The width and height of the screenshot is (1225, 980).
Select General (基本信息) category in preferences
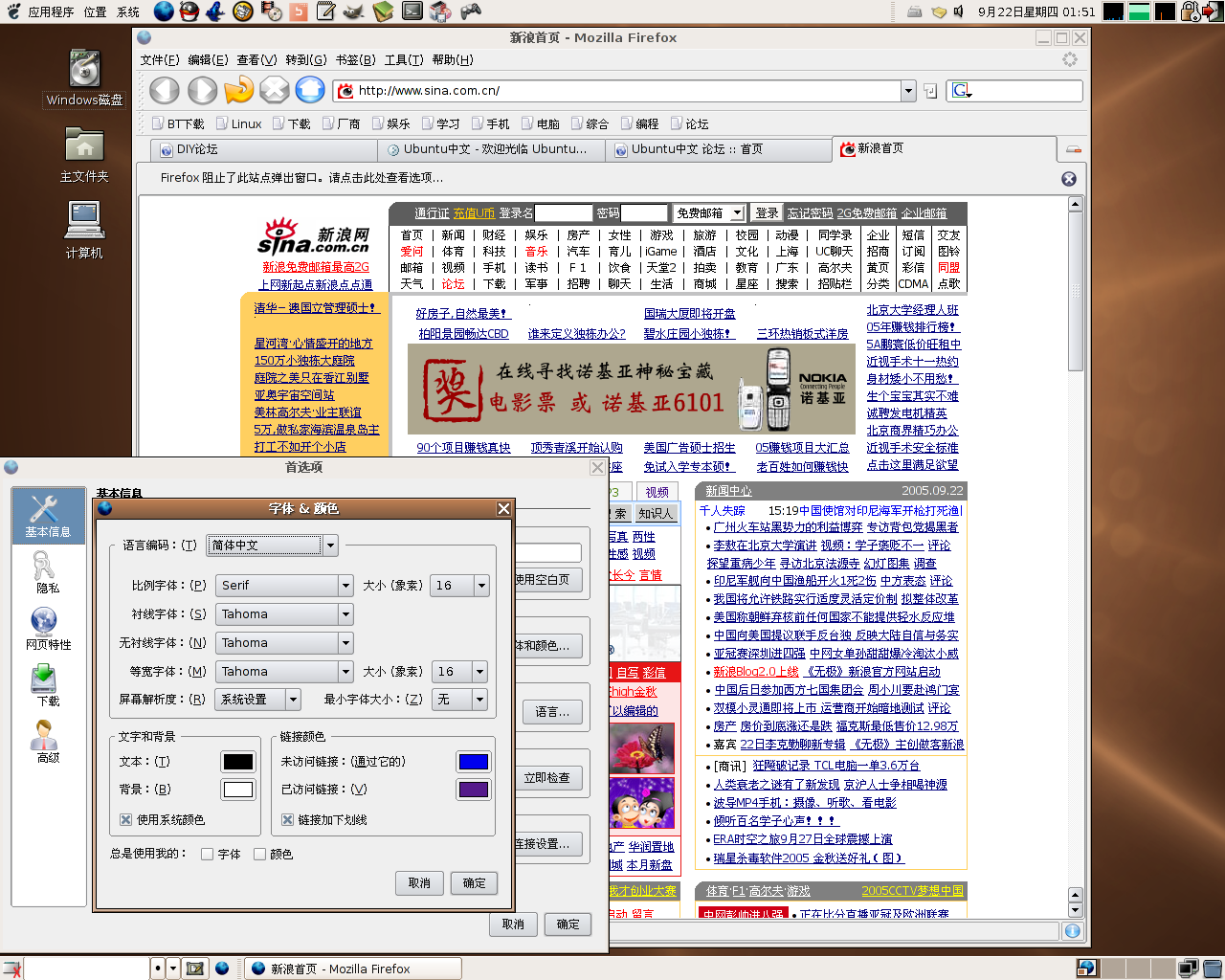click(47, 516)
